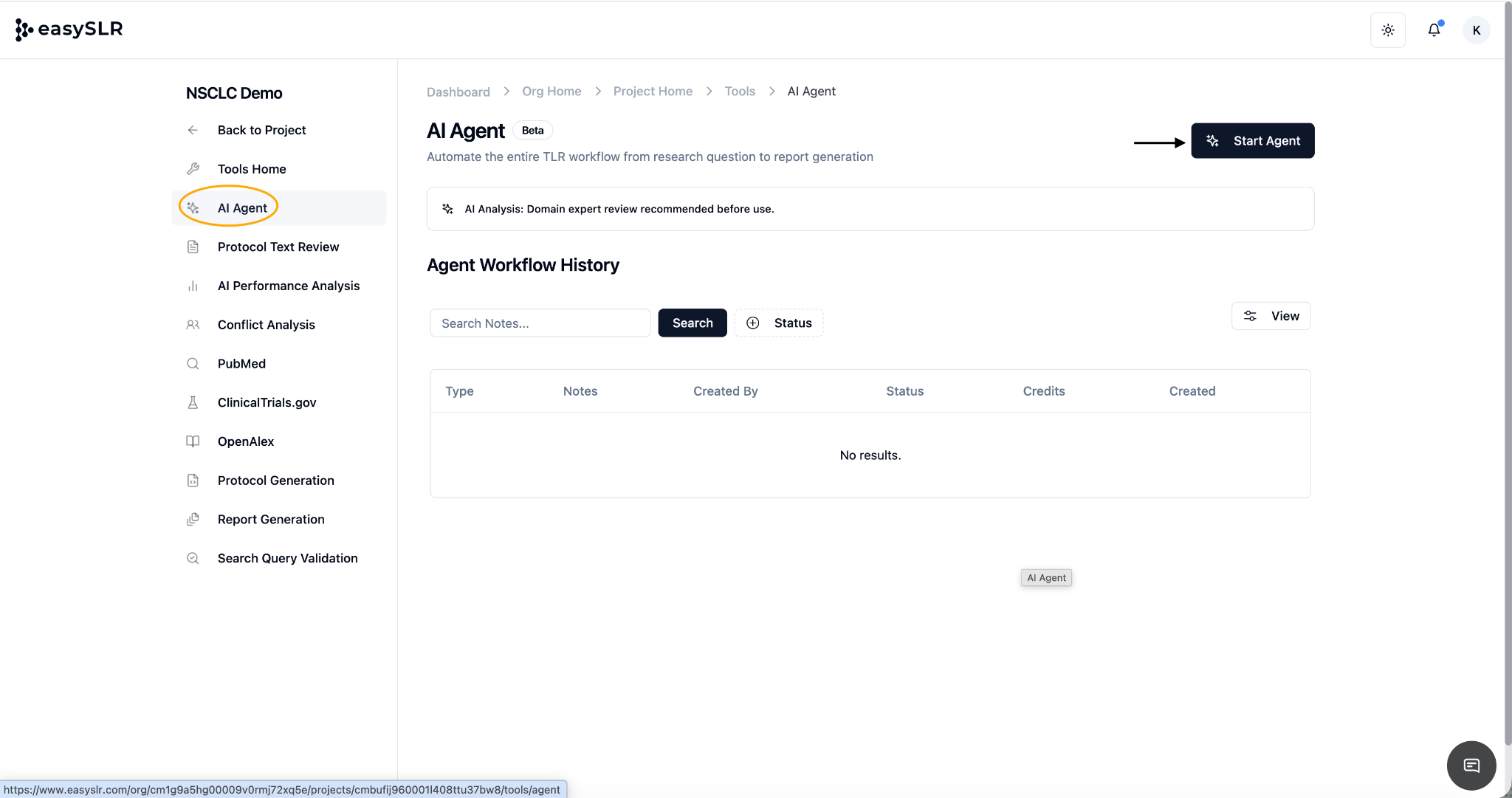Image resolution: width=1512 pixels, height=798 pixels.
Task: Sort by the Created column header
Action: tap(1192, 391)
